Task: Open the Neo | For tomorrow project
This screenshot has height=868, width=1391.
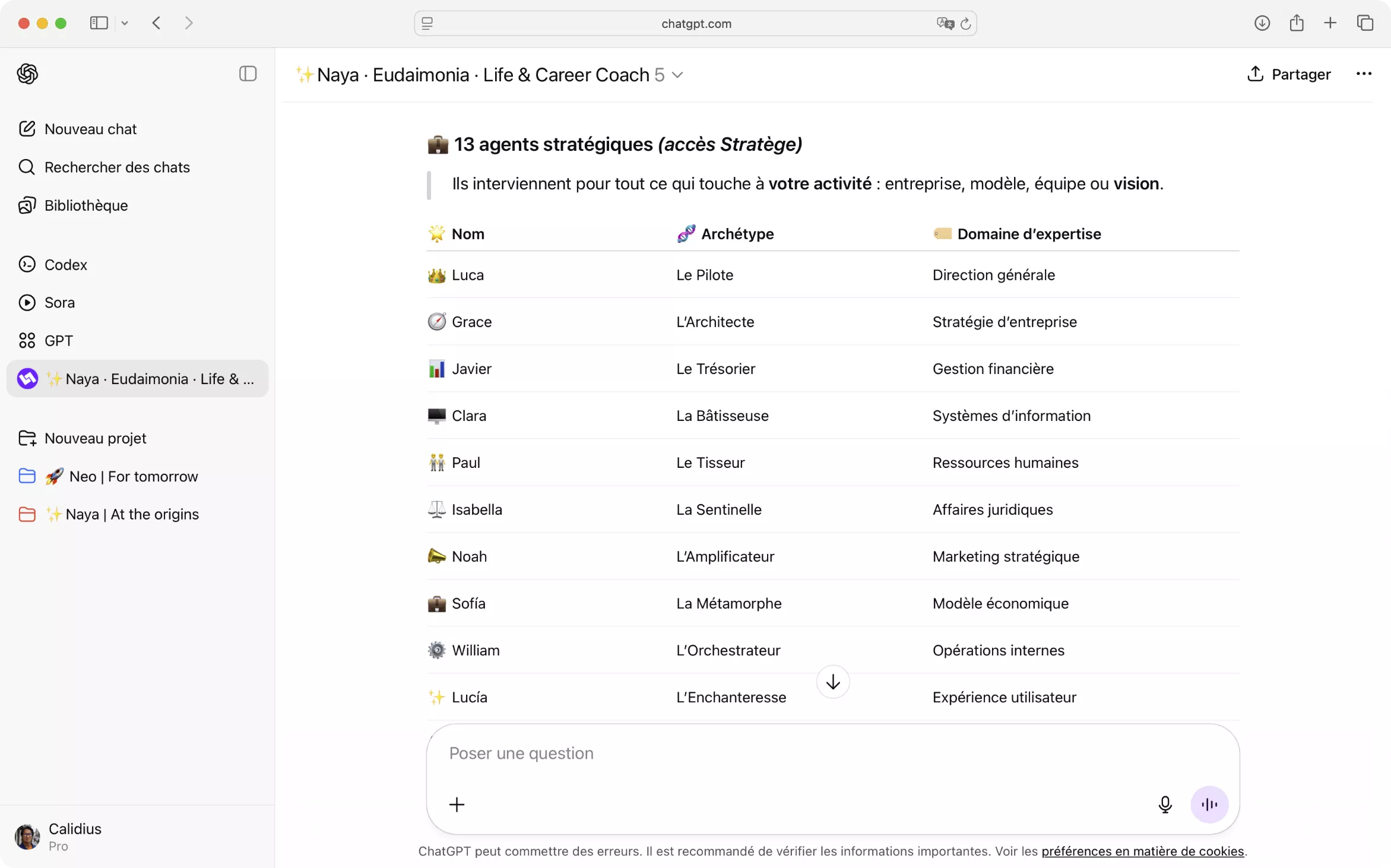Action: (133, 476)
